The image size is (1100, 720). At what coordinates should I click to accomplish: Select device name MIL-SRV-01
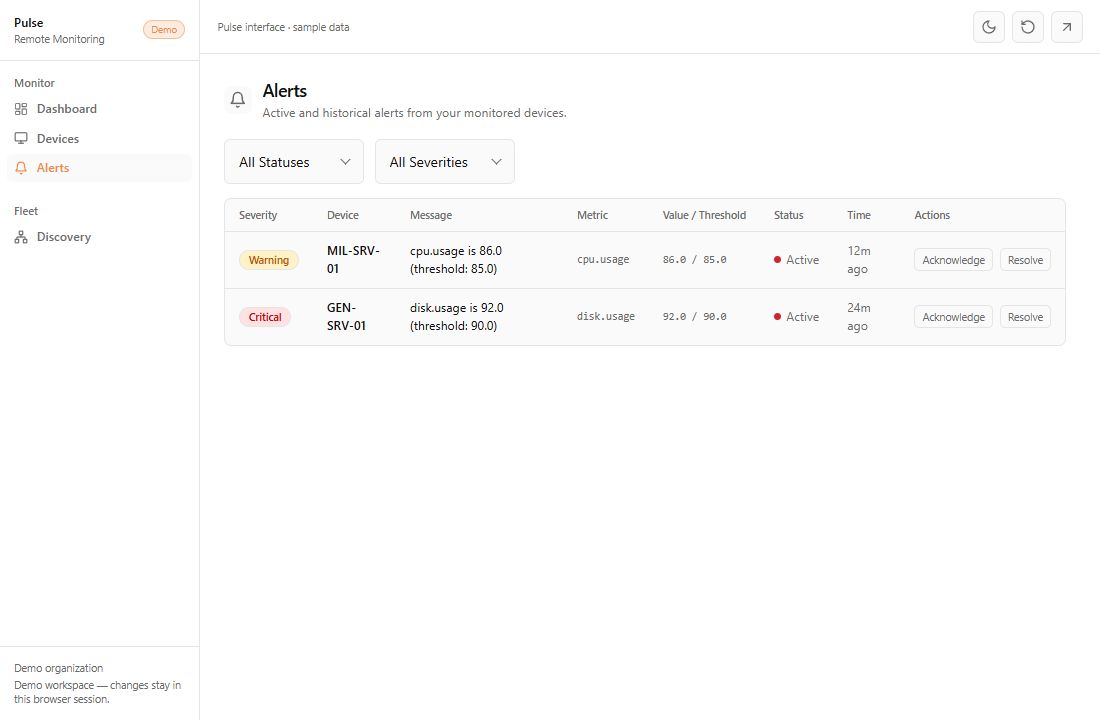coord(353,260)
